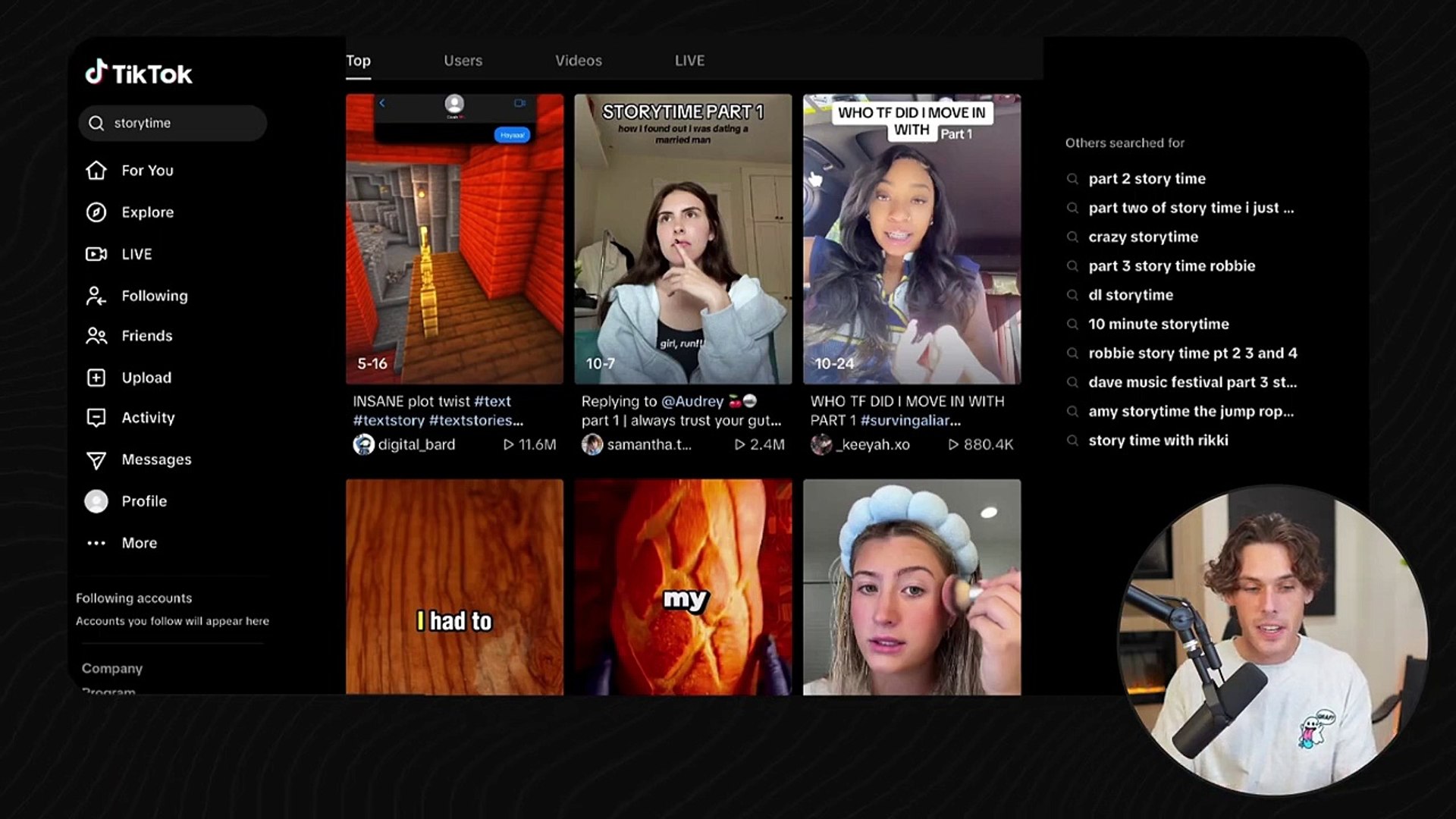
Task: Open the Explore compass icon
Action: tap(96, 212)
